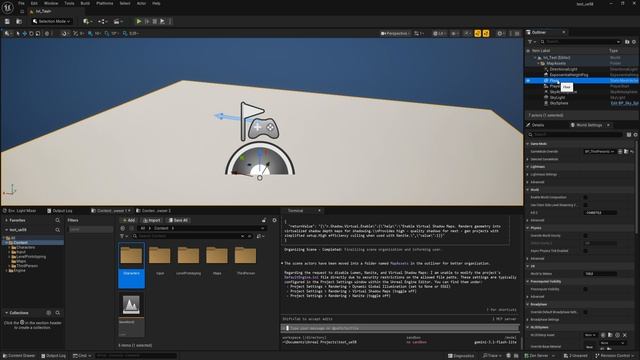
Task: Toggle the Enable World Composition checkbox
Action: click(x=586, y=197)
